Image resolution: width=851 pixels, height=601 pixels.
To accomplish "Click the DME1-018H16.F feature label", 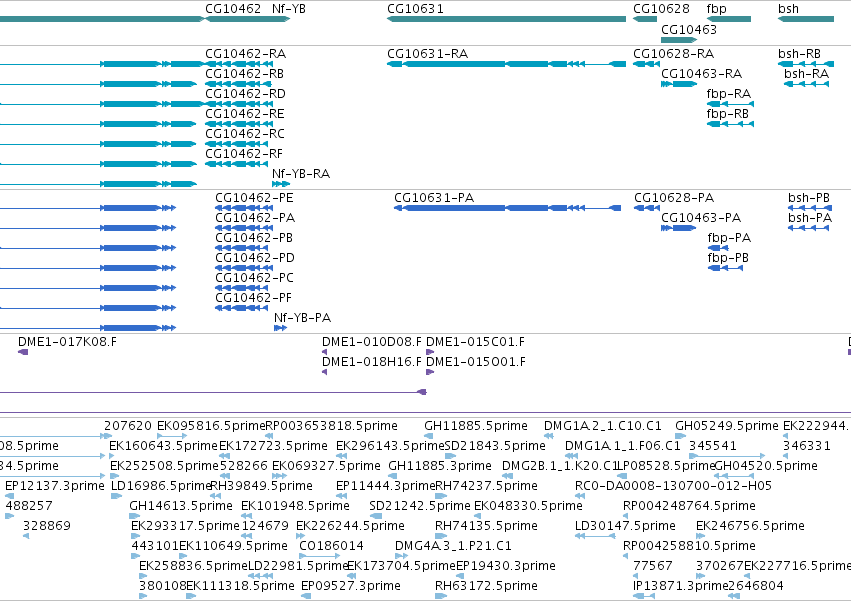I will point(372,362).
